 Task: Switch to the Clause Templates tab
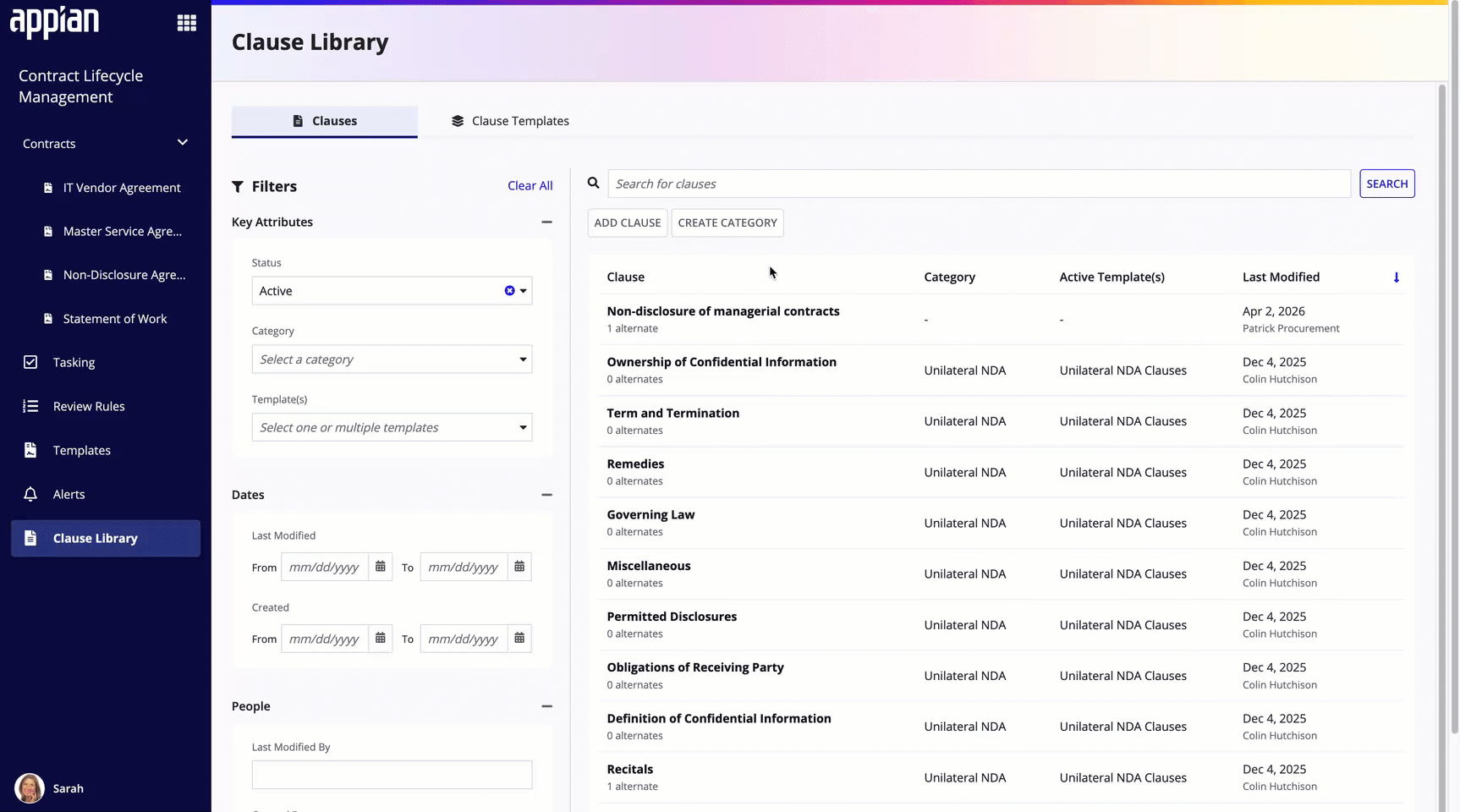[x=510, y=121]
